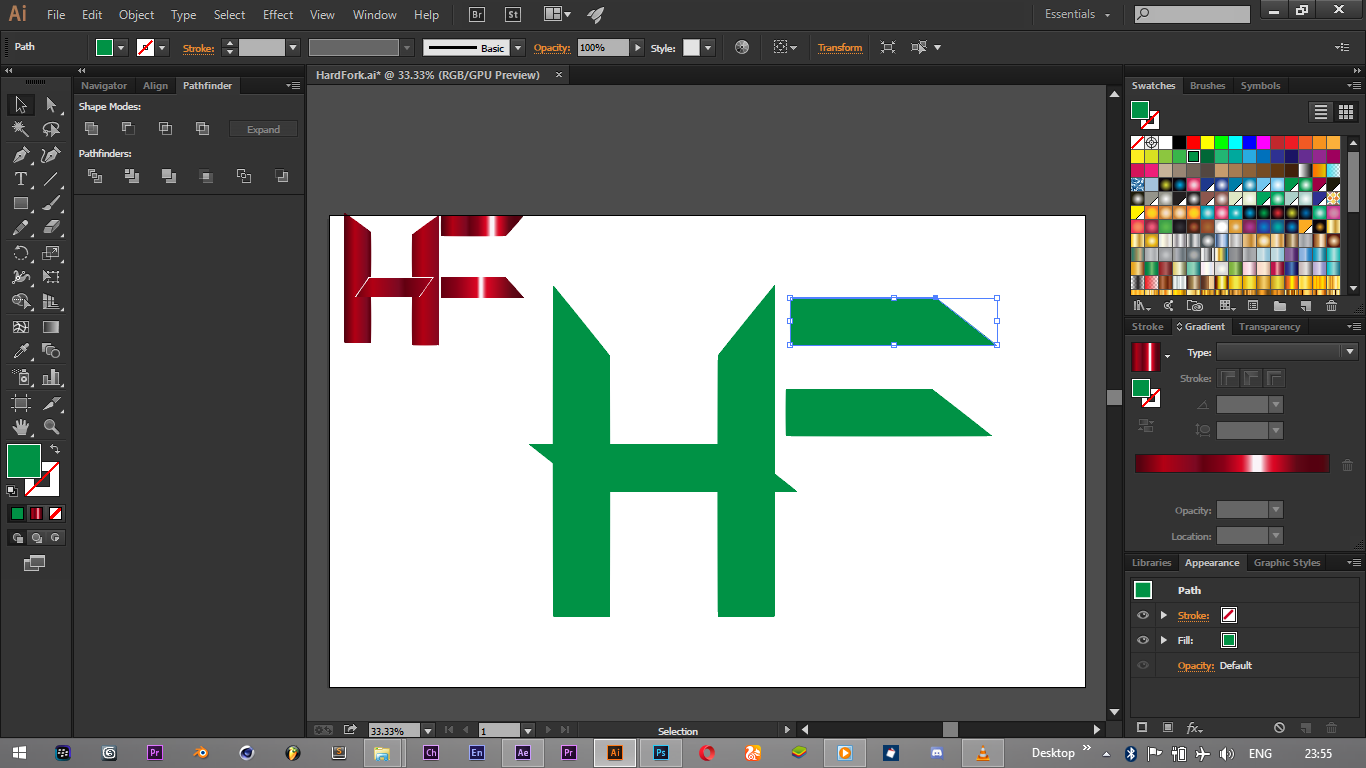Open the Effect menu
This screenshot has height=768, width=1366.
click(278, 15)
